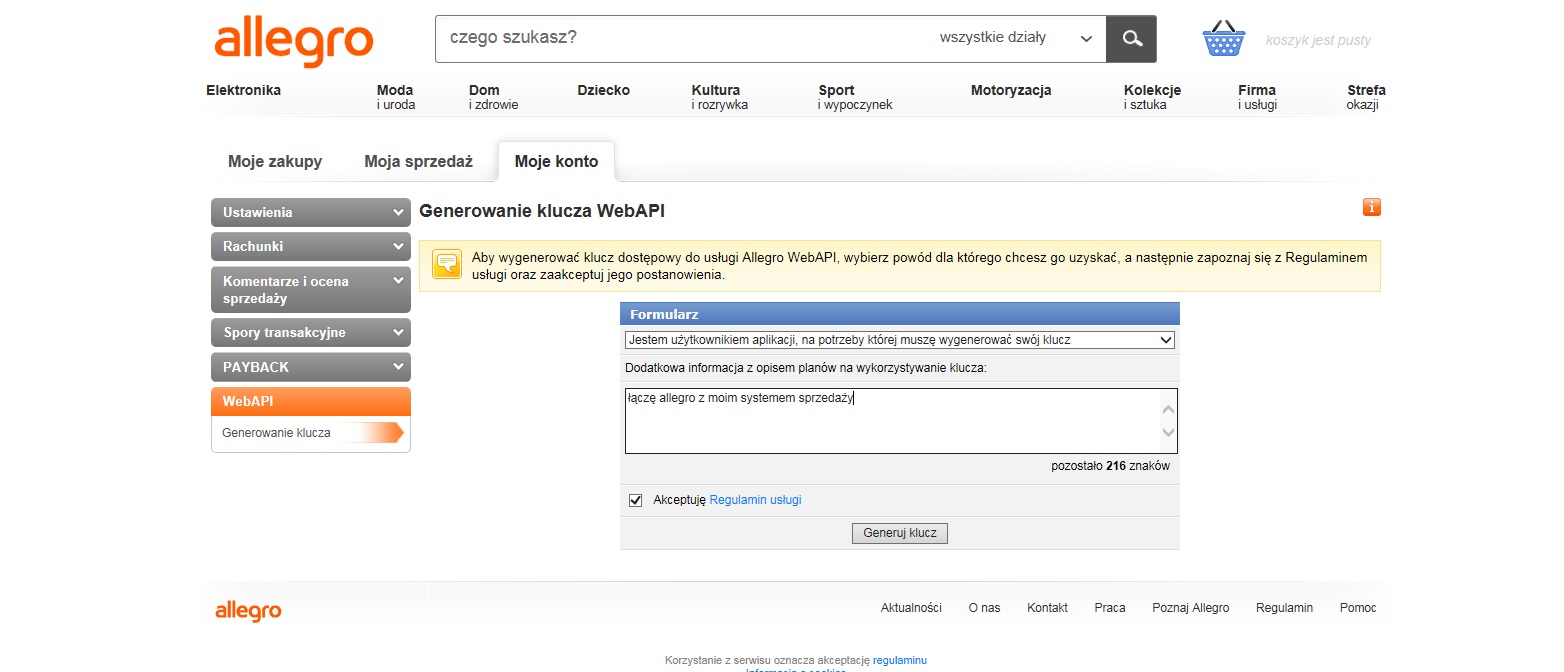
Task: Open the Dom i zdrowie category
Action: [x=493, y=97]
